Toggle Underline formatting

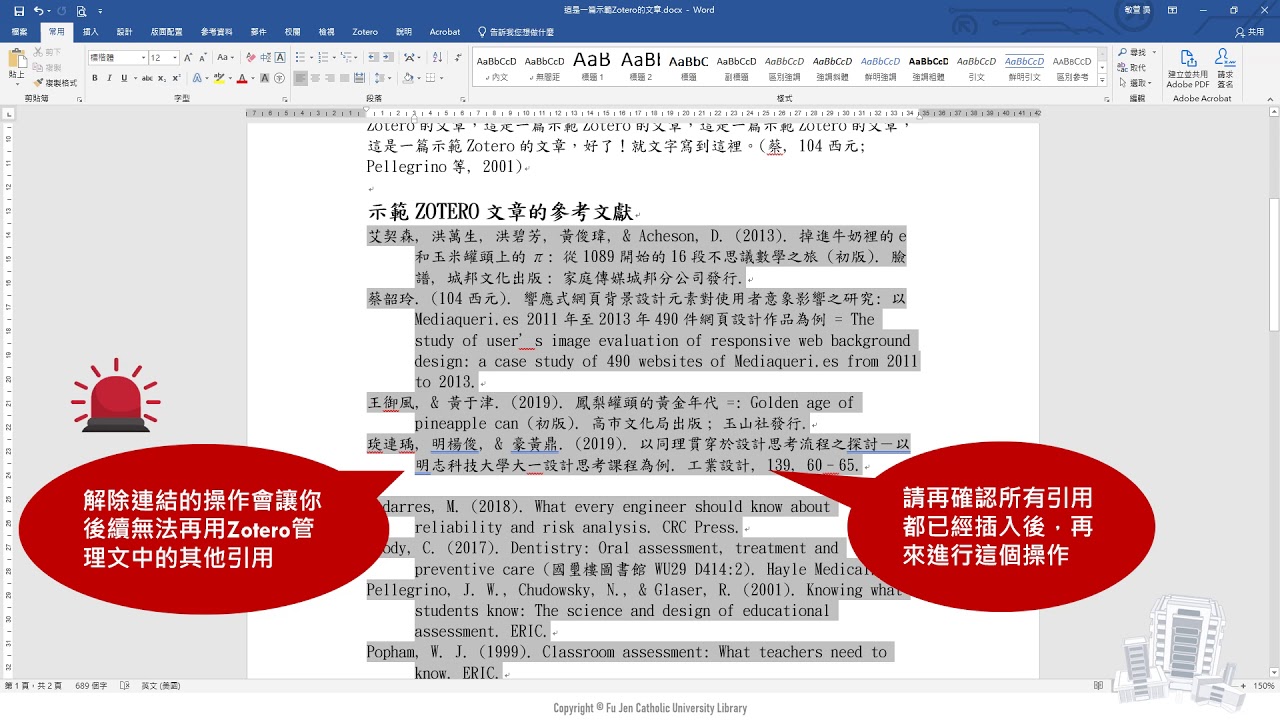(124, 78)
